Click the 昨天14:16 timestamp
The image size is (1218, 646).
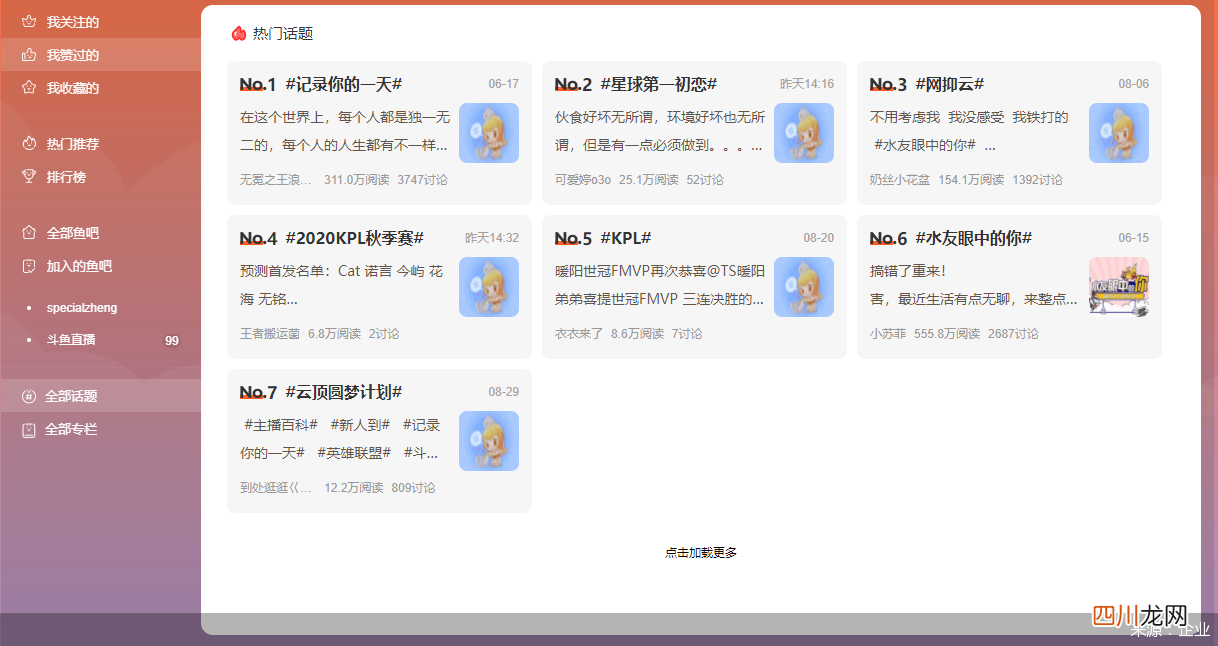[807, 84]
